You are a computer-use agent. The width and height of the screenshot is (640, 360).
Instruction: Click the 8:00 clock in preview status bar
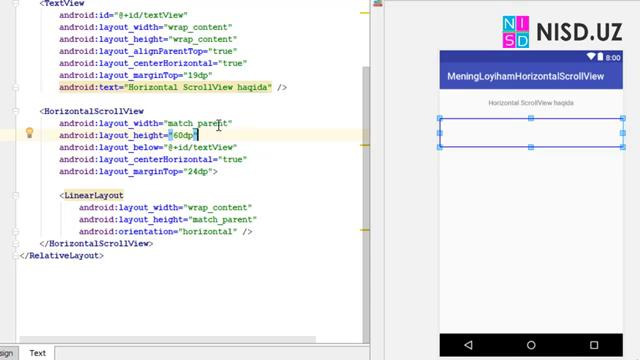pyautogui.click(x=613, y=58)
